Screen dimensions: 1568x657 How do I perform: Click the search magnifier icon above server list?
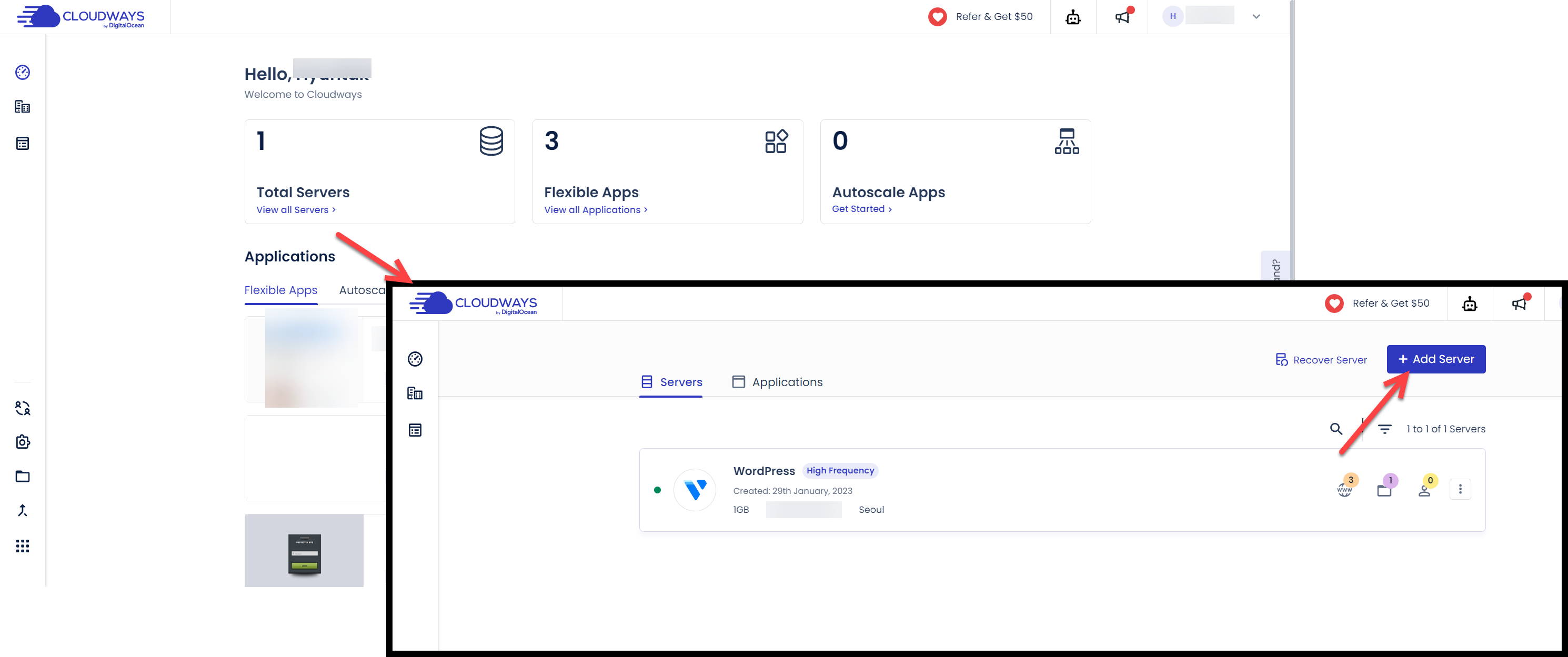pos(1335,429)
